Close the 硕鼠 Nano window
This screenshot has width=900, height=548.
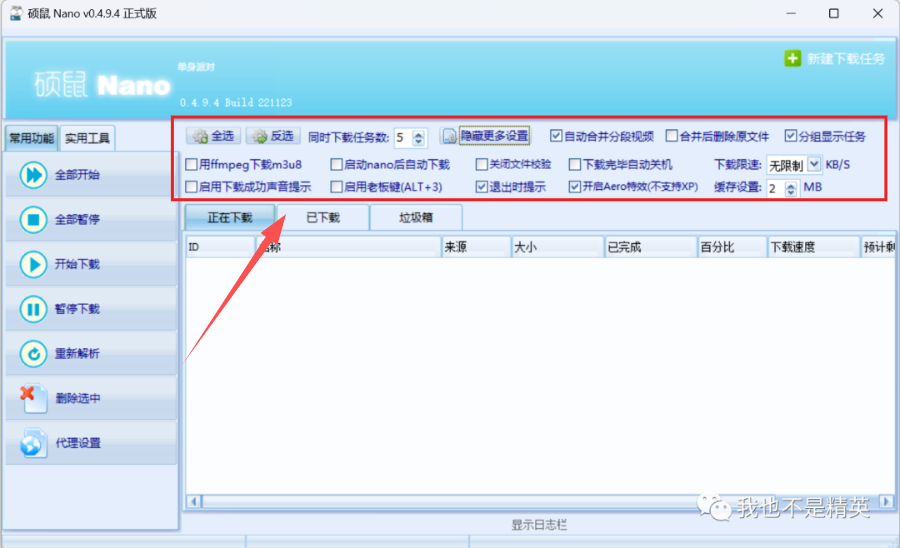(878, 13)
